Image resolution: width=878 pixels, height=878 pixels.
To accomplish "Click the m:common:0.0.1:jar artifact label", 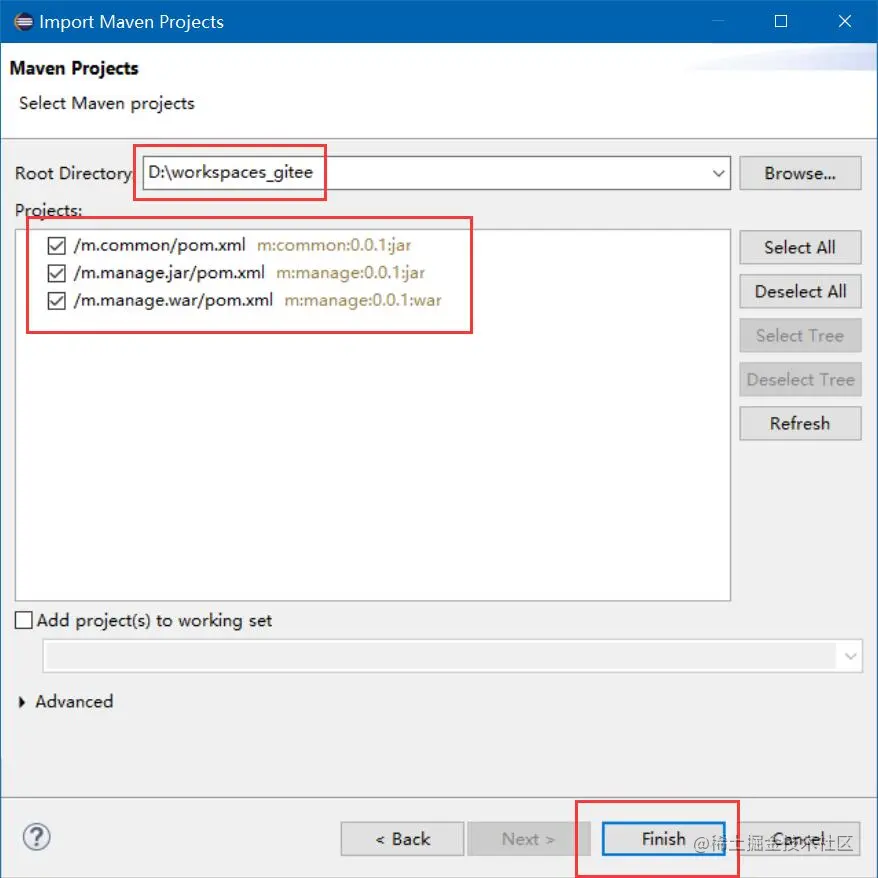I will pyautogui.click(x=334, y=245).
